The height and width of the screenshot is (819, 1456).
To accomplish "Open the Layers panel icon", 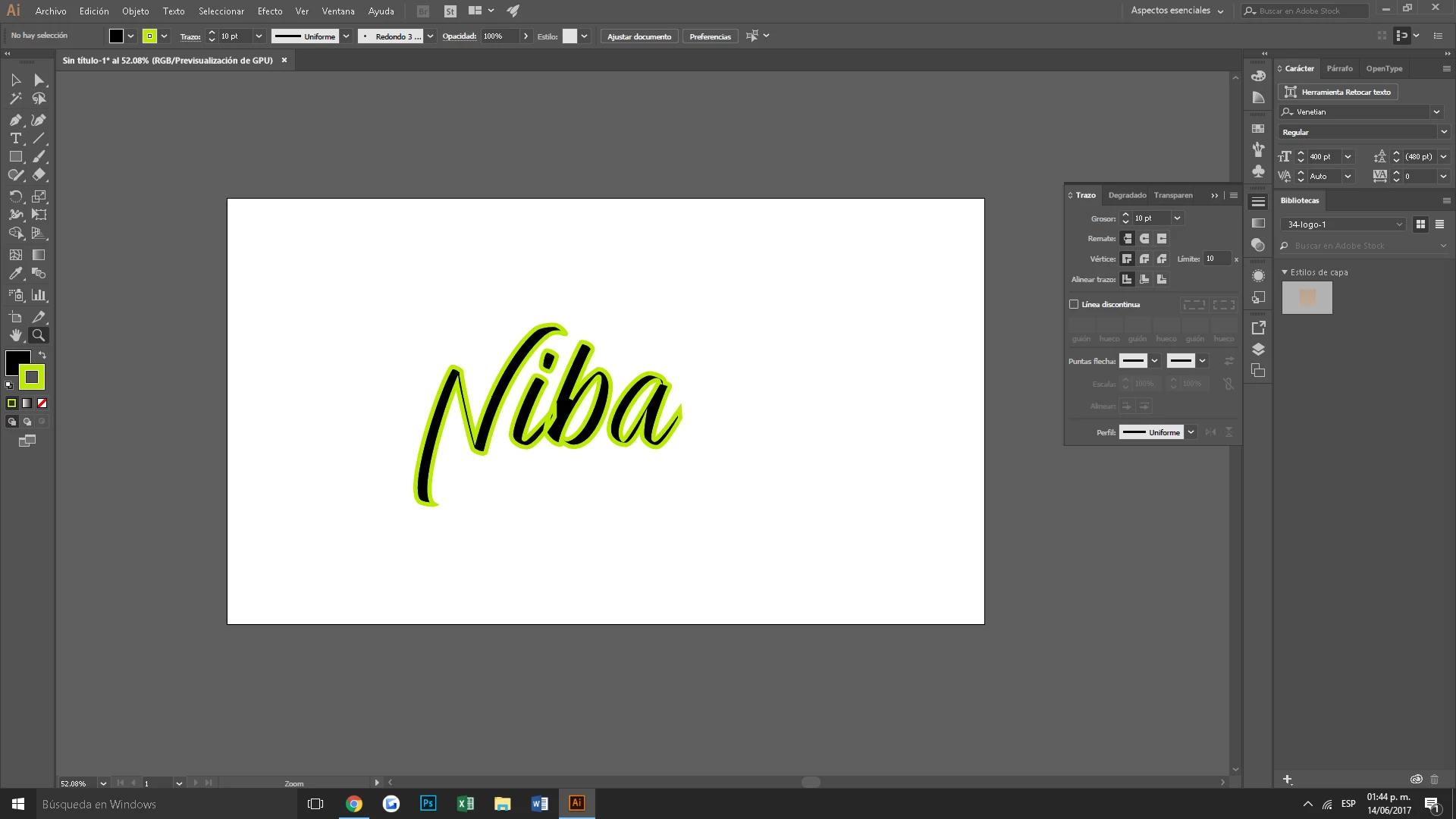I will tap(1258, 350).
